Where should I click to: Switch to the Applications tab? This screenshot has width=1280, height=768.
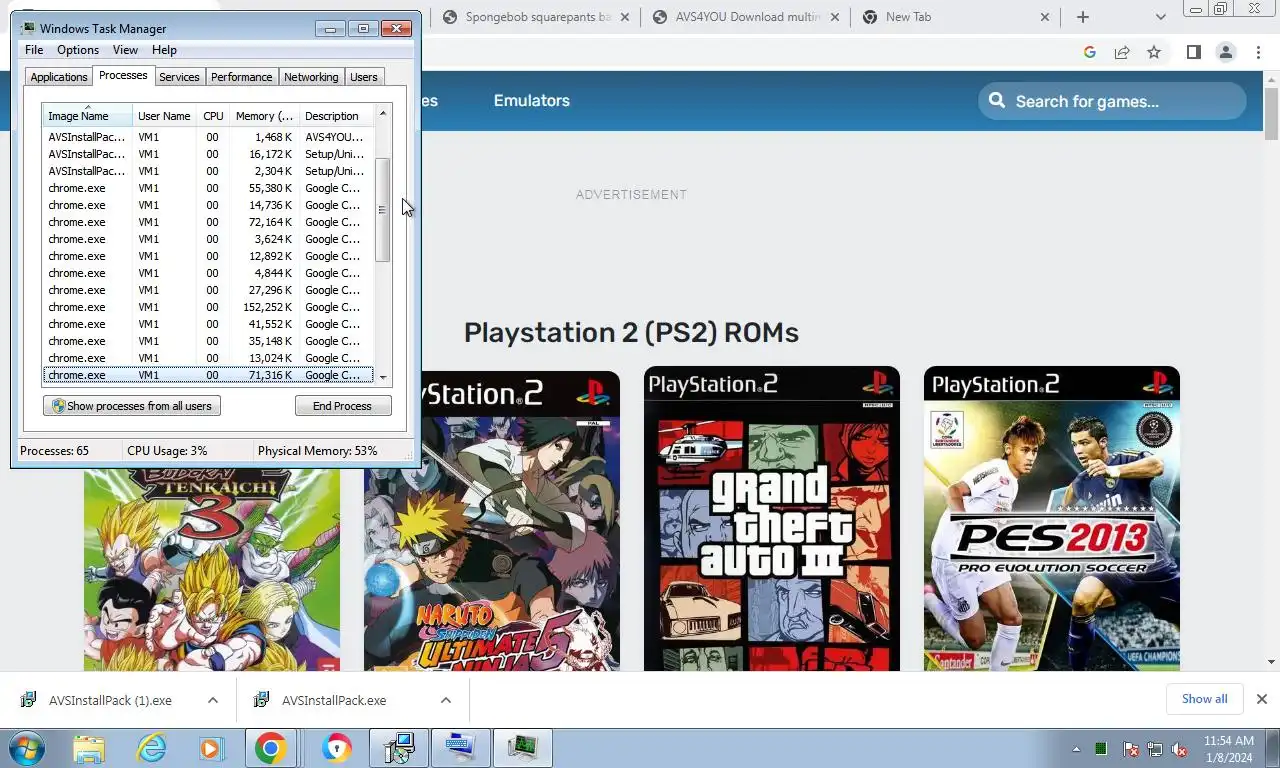click(59, 77)
